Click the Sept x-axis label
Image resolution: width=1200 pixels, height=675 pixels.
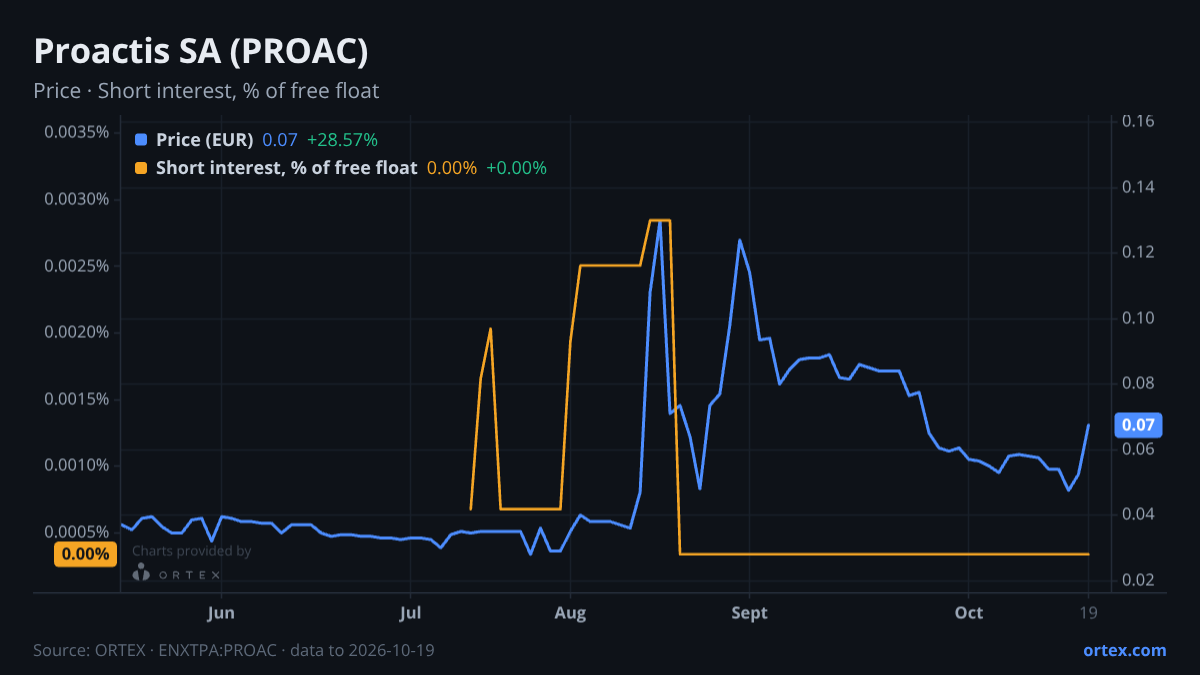[749, 612]
